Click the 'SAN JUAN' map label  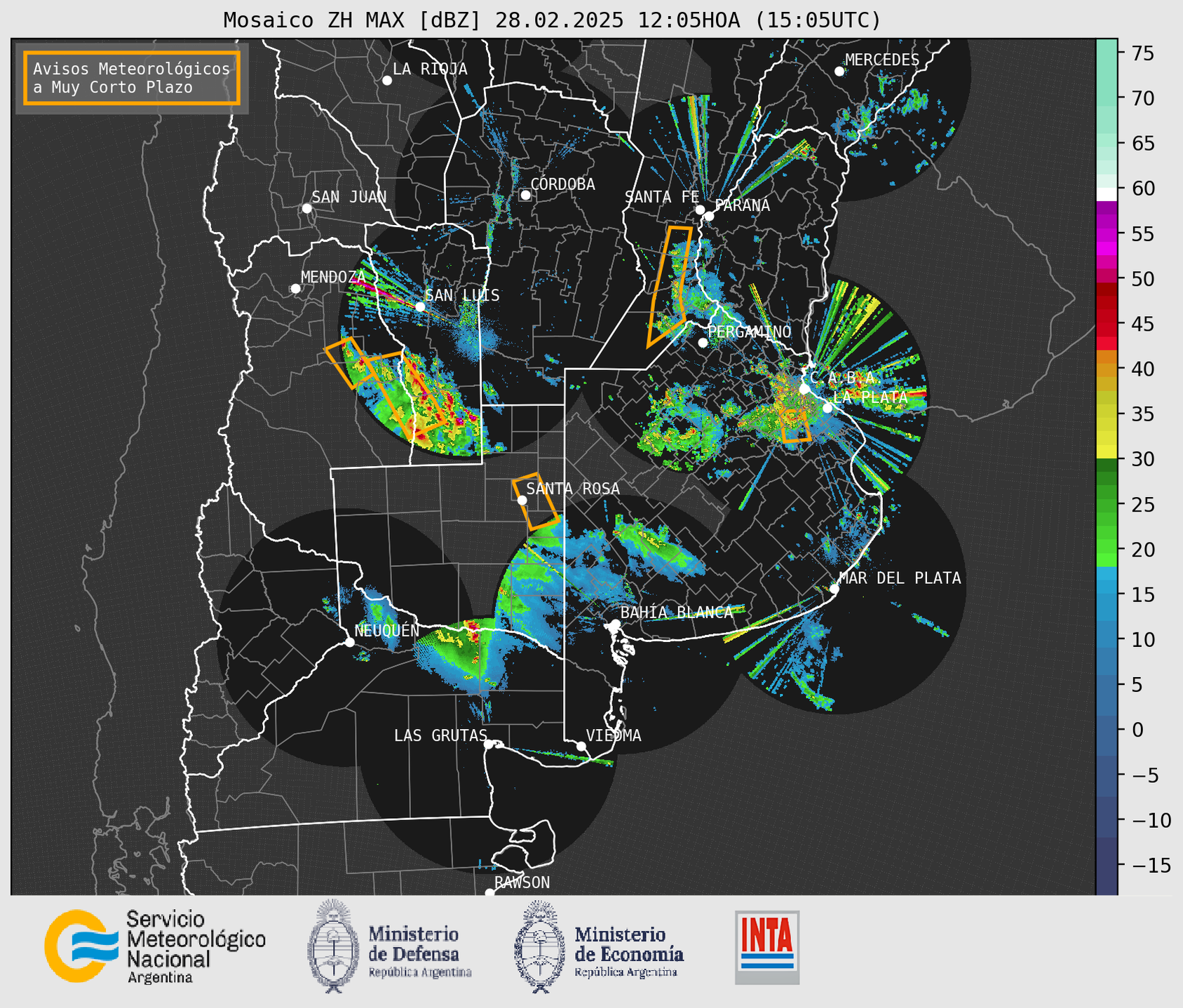point(349,197)
